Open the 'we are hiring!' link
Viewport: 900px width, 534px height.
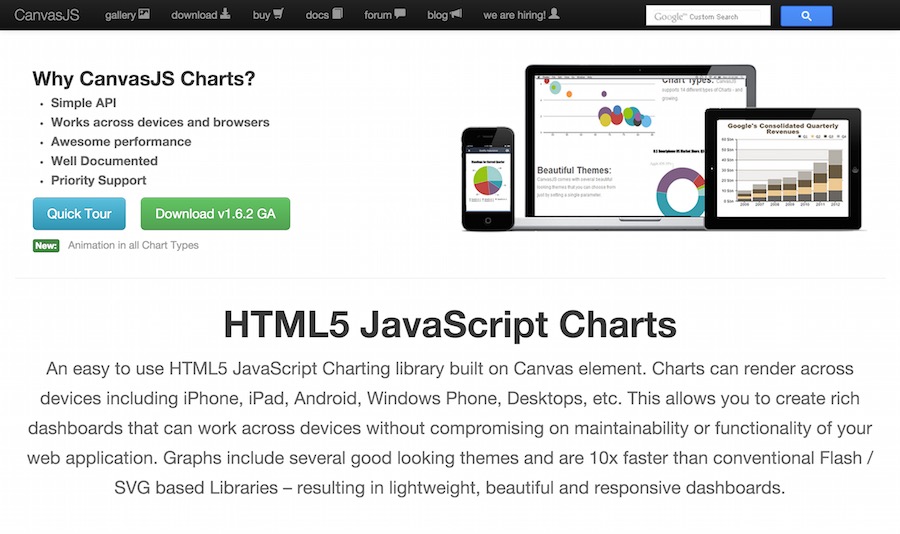pyautogui.click(x=521, y=15)
